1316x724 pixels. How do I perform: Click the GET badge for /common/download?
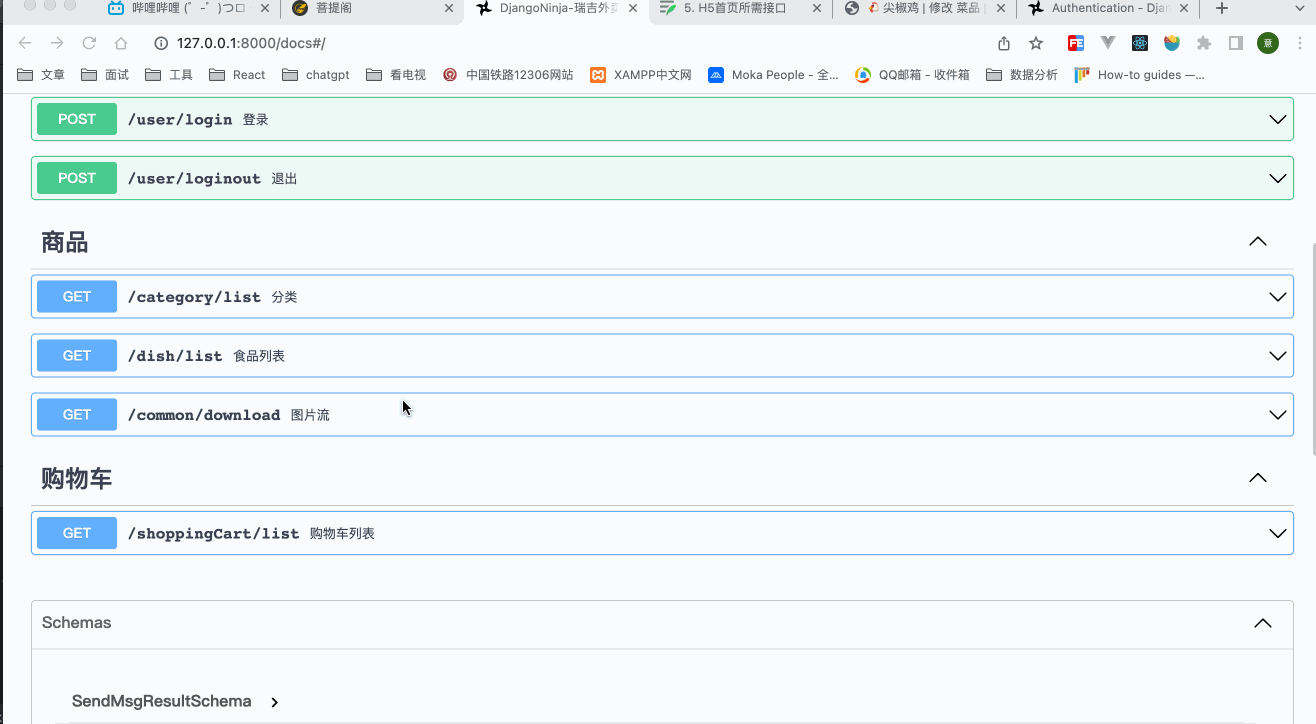pos(77,415)
